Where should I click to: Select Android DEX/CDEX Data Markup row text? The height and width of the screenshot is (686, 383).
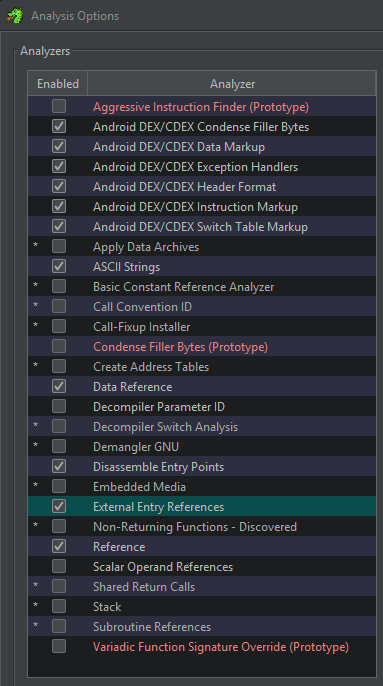[x=179, y=147]
